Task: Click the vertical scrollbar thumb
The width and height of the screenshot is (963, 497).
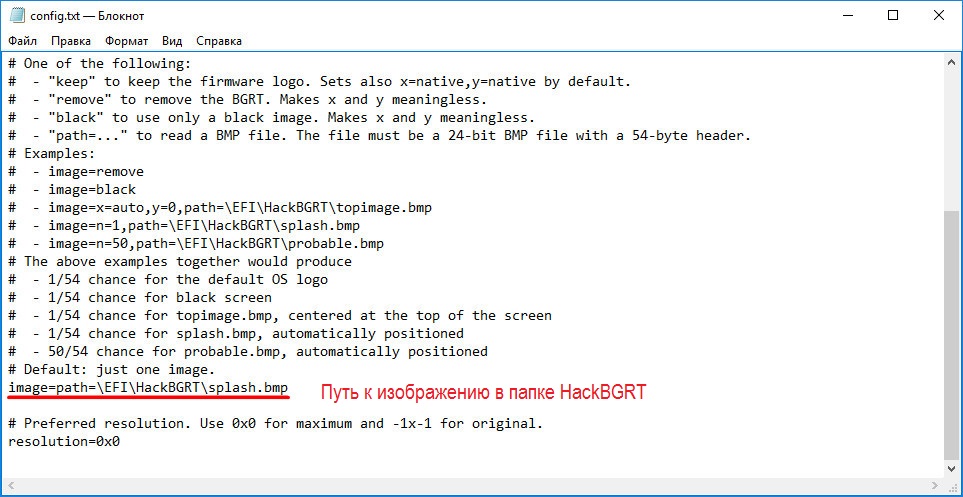Action: 951,330
